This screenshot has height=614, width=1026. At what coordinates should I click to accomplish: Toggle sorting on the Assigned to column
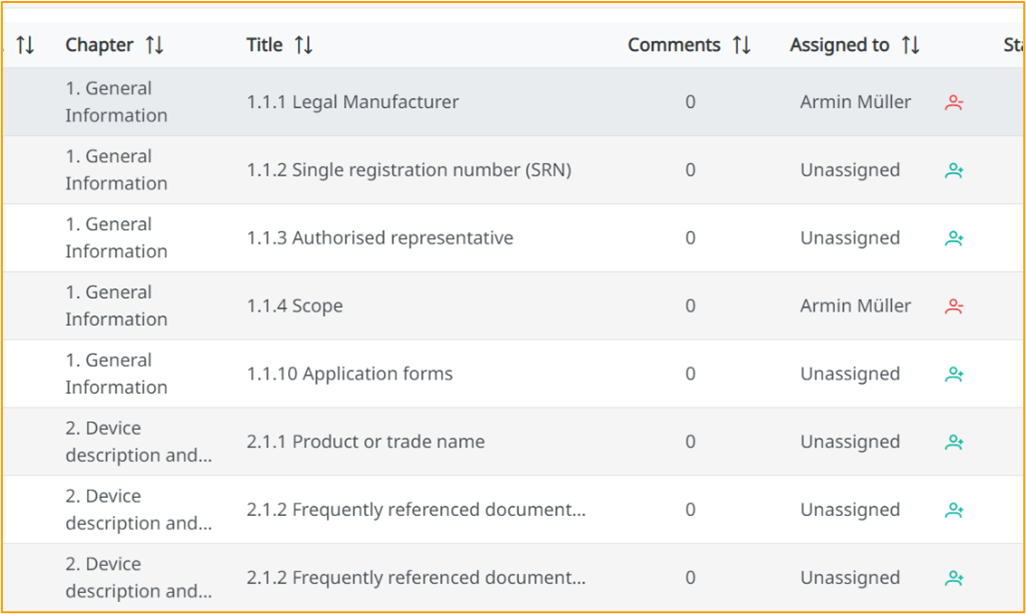[x=911, y=44]
